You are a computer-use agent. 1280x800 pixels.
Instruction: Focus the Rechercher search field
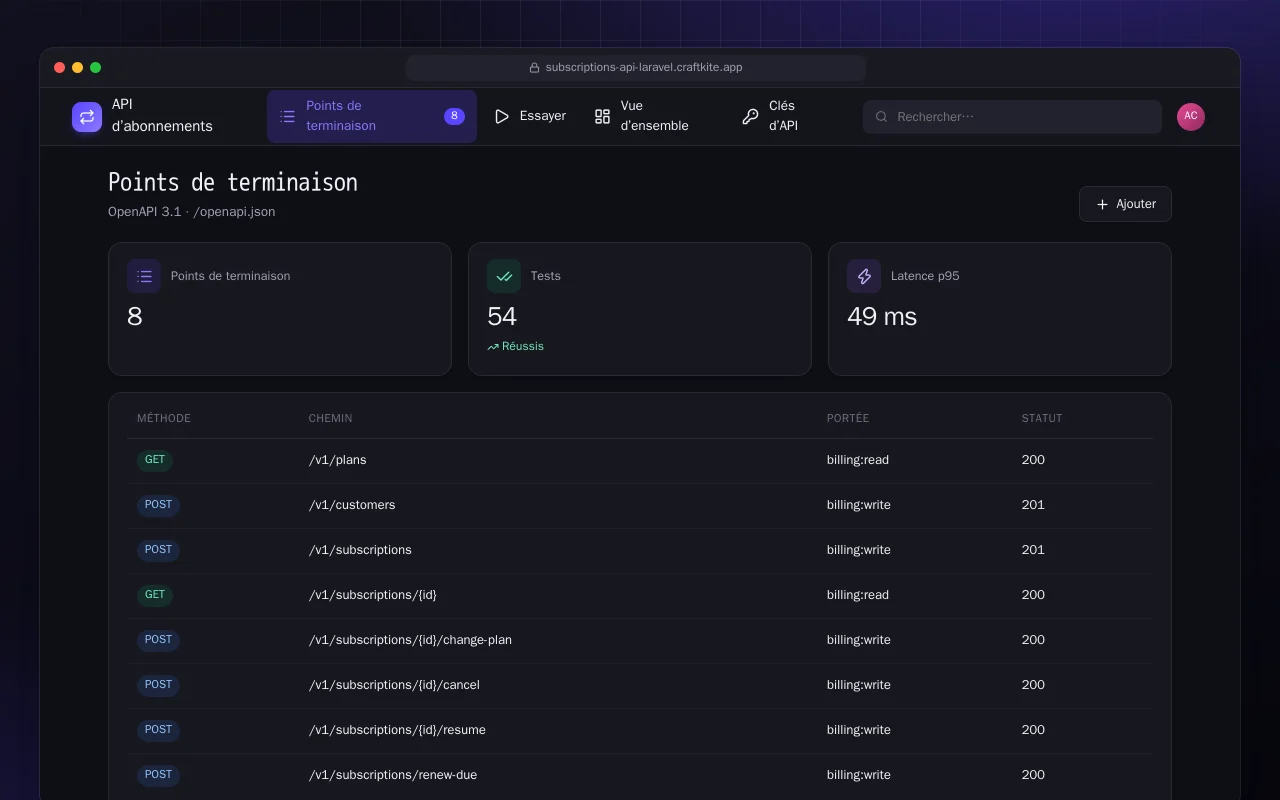point(1012,117)
